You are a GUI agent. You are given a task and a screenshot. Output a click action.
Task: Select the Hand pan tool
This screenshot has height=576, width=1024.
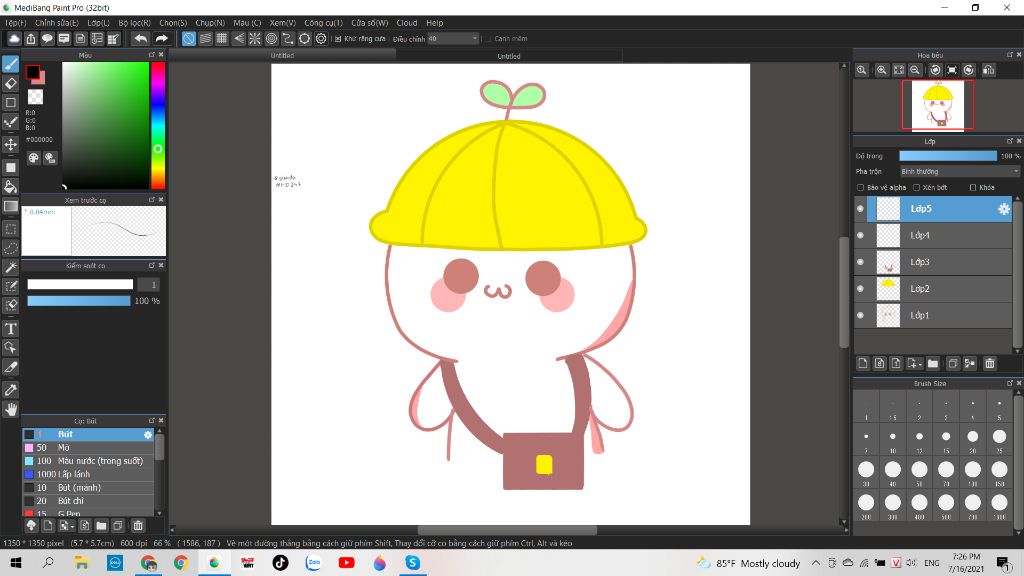click(10, 409)
